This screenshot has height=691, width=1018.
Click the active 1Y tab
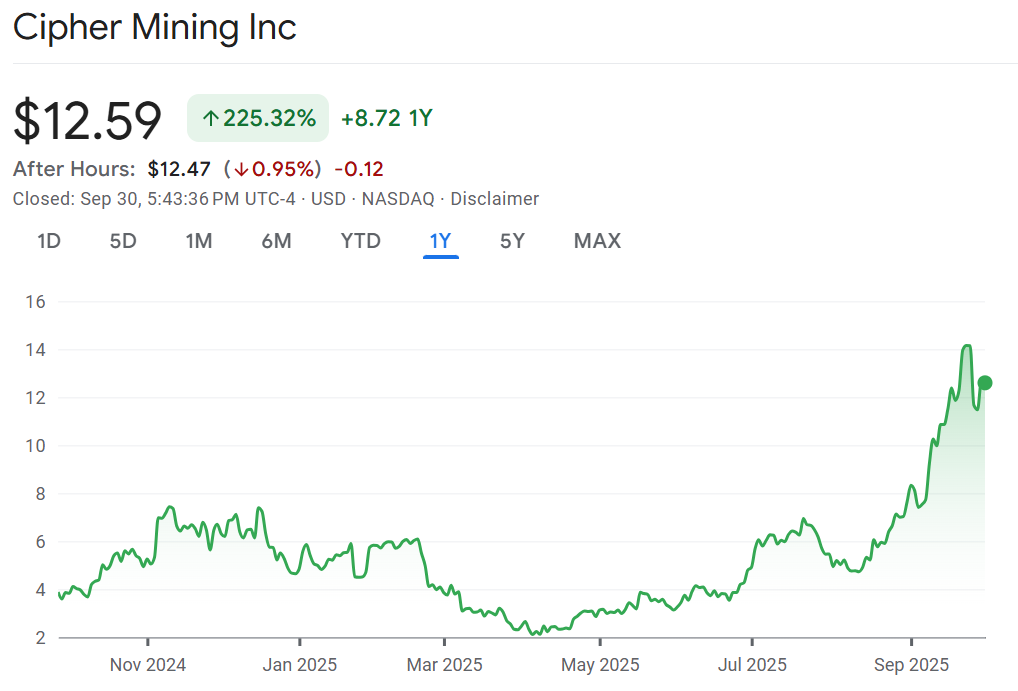click(440, 241)
